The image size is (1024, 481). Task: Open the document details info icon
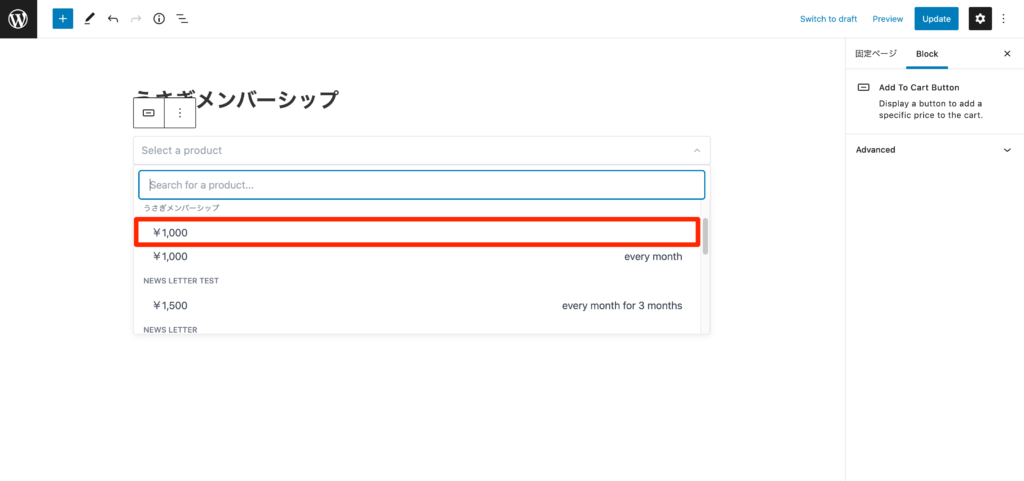[159, 19]
